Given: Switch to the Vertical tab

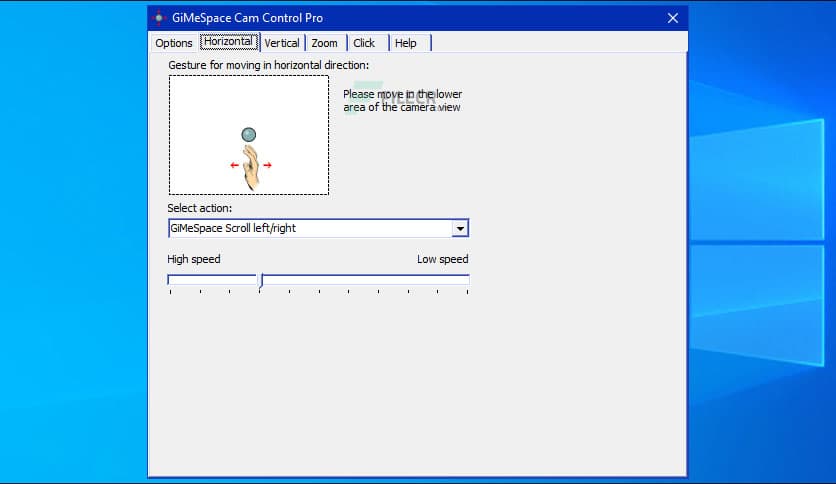Looking at the screenshot, I should point(282,43).
